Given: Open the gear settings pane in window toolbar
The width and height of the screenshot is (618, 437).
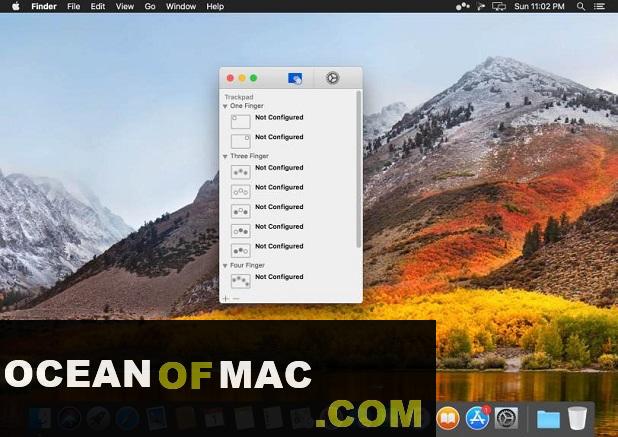Looking at the screenshot, I should click(x=332, y=78).
